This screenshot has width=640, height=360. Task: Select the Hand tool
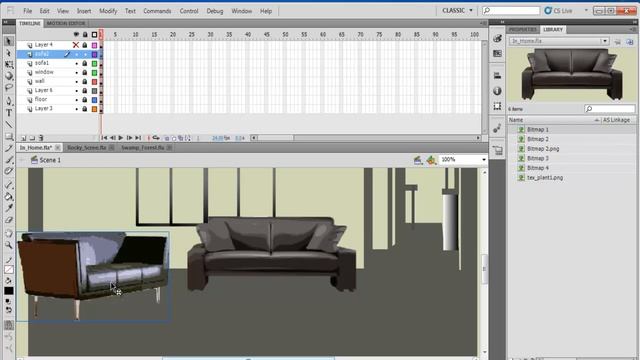pos(9,233)
